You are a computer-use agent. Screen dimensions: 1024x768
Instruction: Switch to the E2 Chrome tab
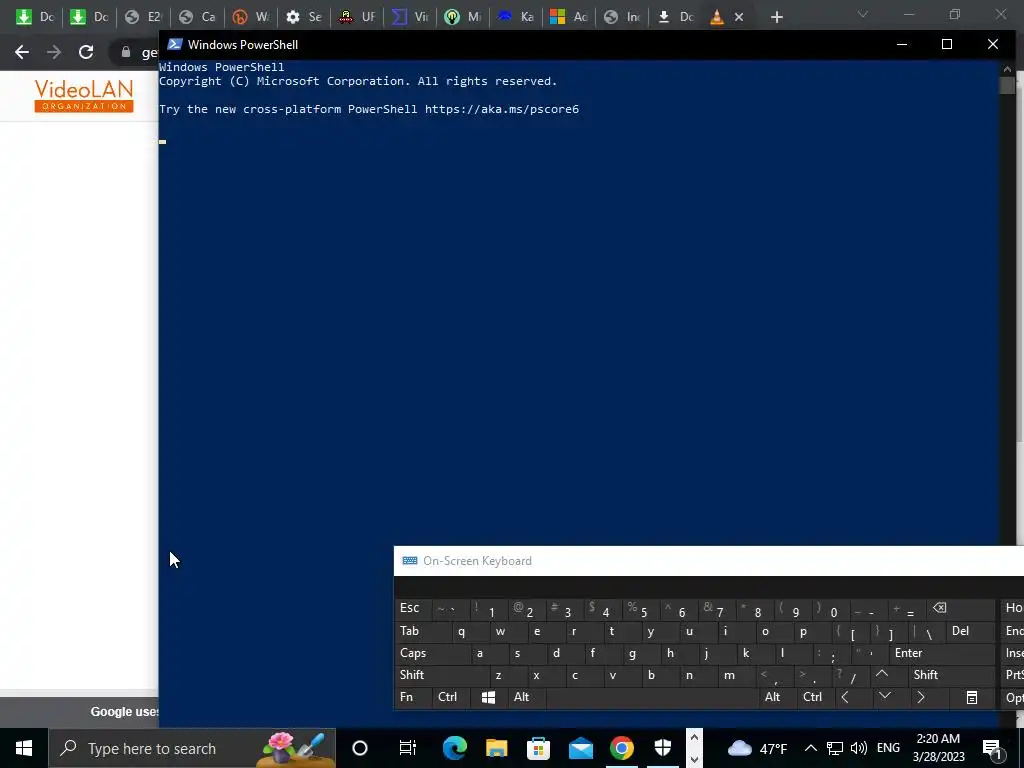pyautogui.click(x=144, y=17)
